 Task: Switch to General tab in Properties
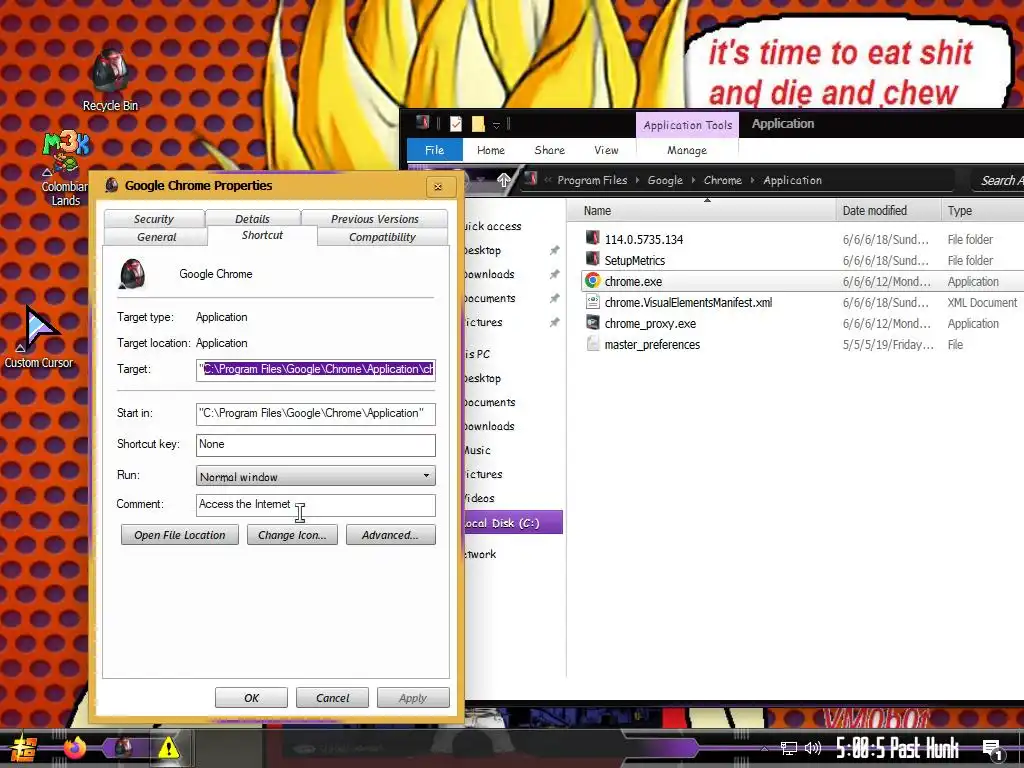click(x=157, y=237)
